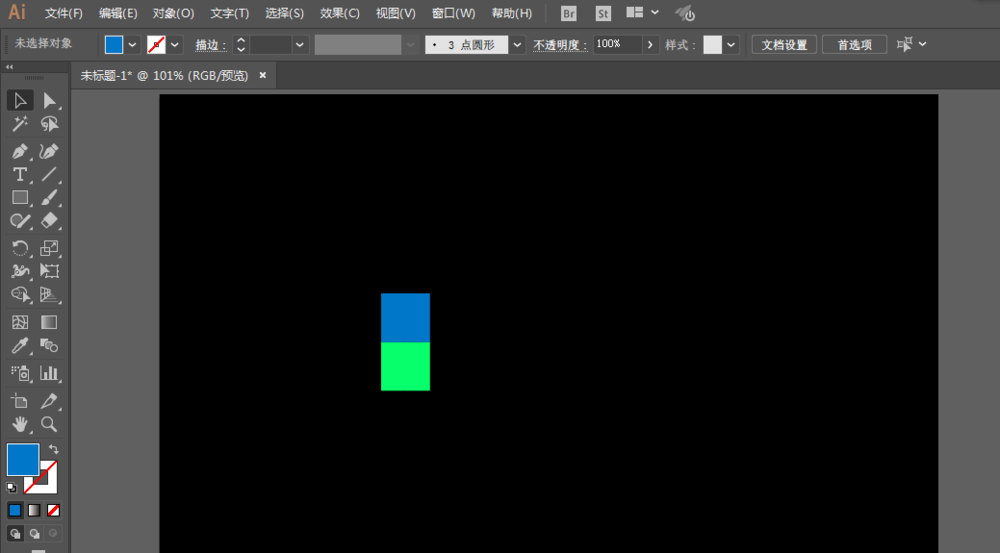Open Adobe Bridge via Br icon
Viewport: 1000px width, 553px height.
[568, 13]
